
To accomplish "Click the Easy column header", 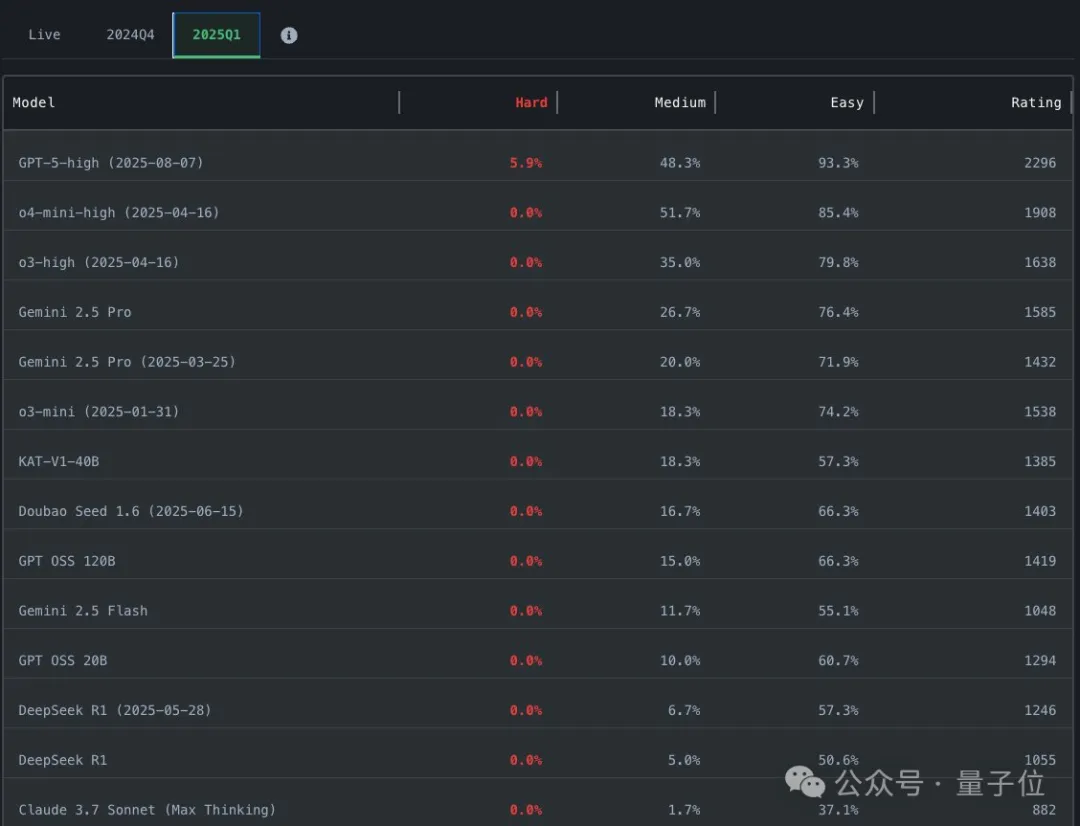I will (x=846, y=102).
